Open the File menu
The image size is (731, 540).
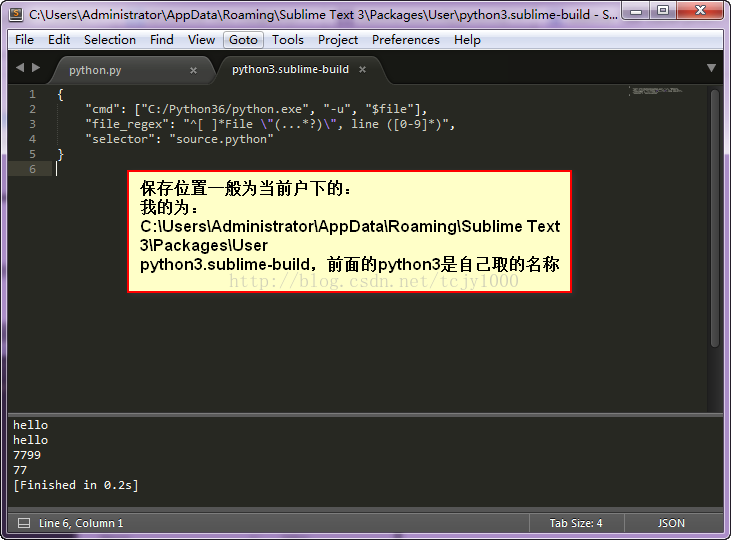point(24,40)
